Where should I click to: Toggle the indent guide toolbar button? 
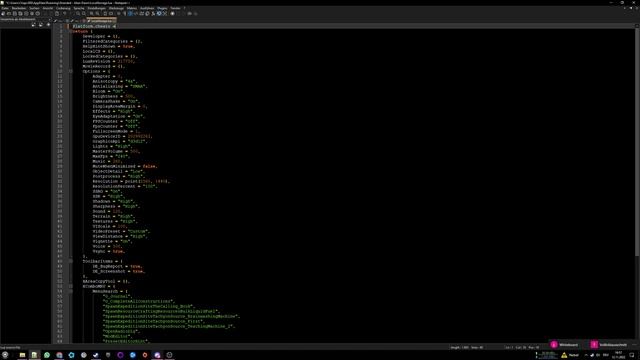point(130,13)
